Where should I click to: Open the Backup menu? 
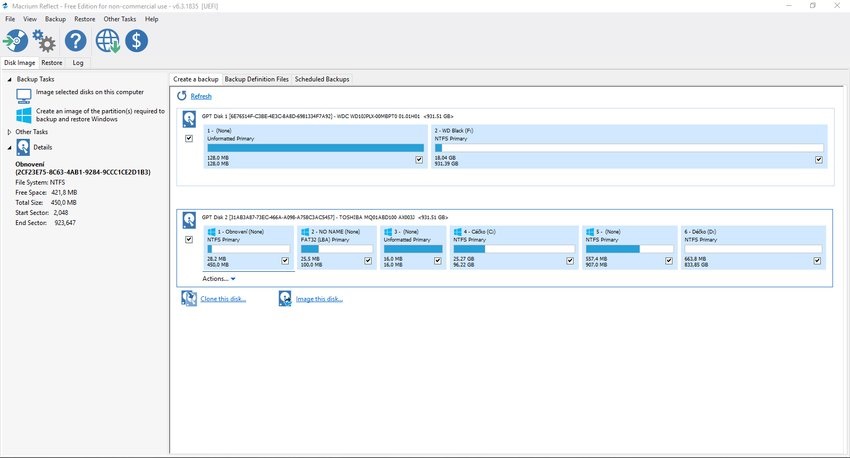click(55, 19)
